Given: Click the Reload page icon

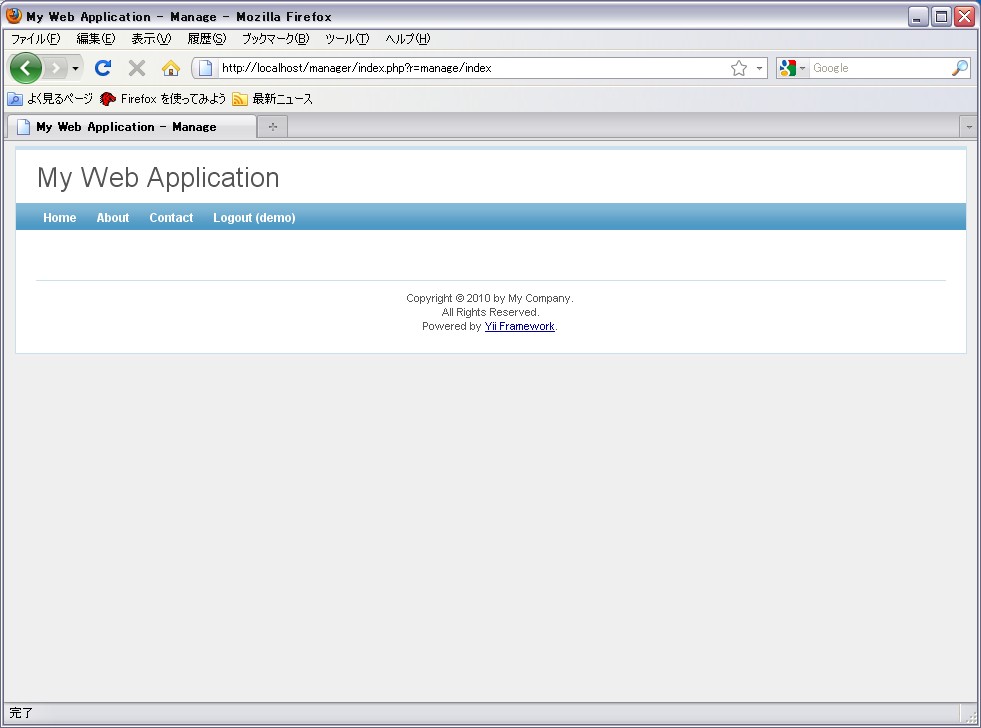Looking at the screenshot, I should (102, 68).
